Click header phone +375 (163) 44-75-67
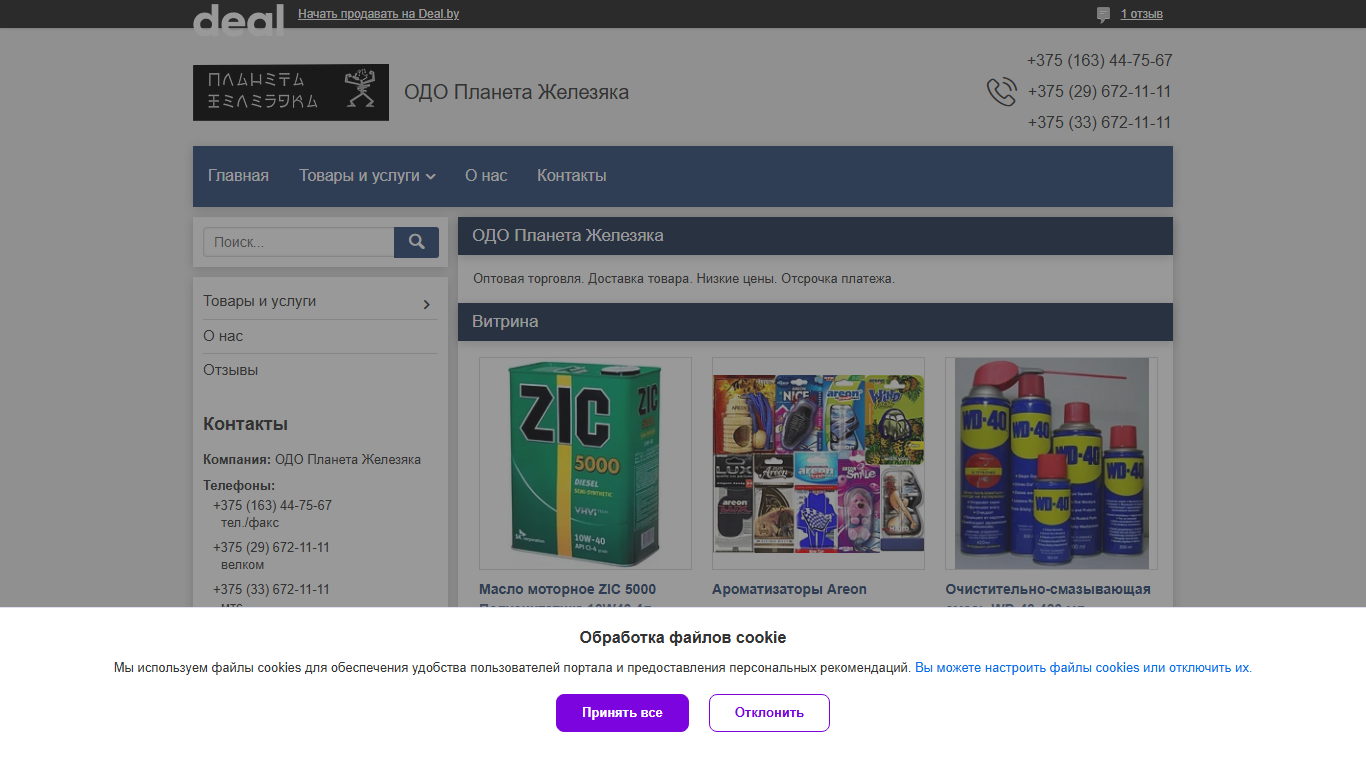 click(1100, 61)
